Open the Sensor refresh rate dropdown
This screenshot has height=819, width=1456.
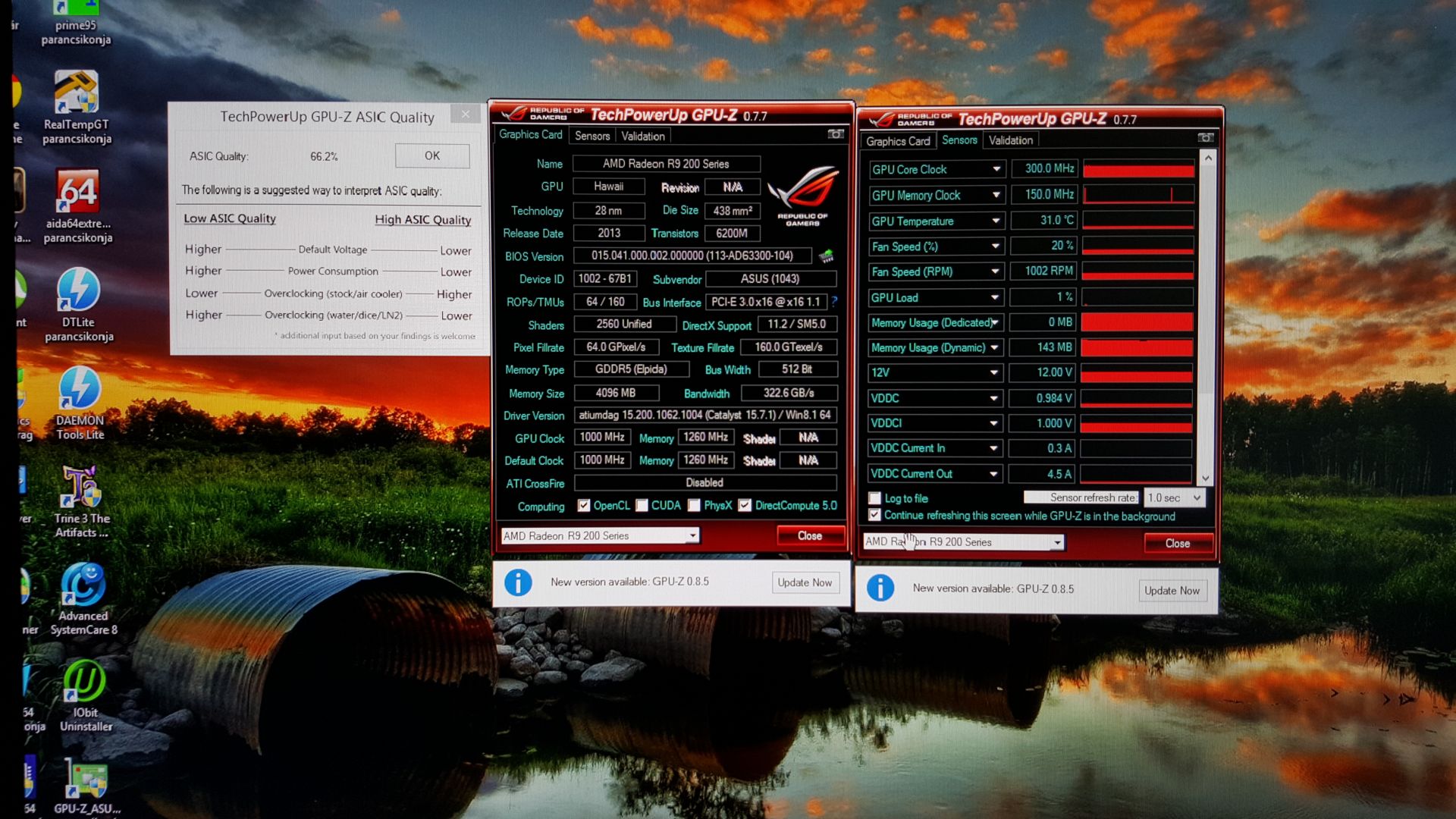click(x=1196, y=498)
